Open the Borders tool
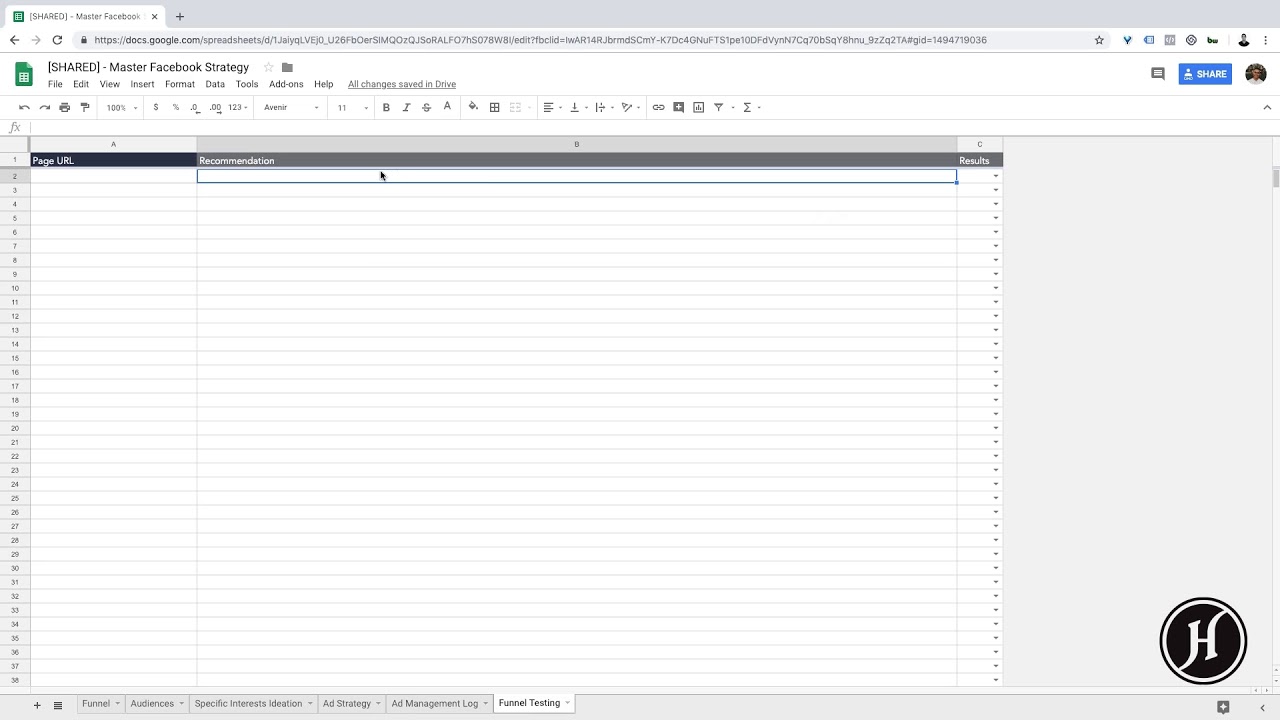Image resolution: width=1280 pixels, height=720 pixels. [x=494, y=107]
